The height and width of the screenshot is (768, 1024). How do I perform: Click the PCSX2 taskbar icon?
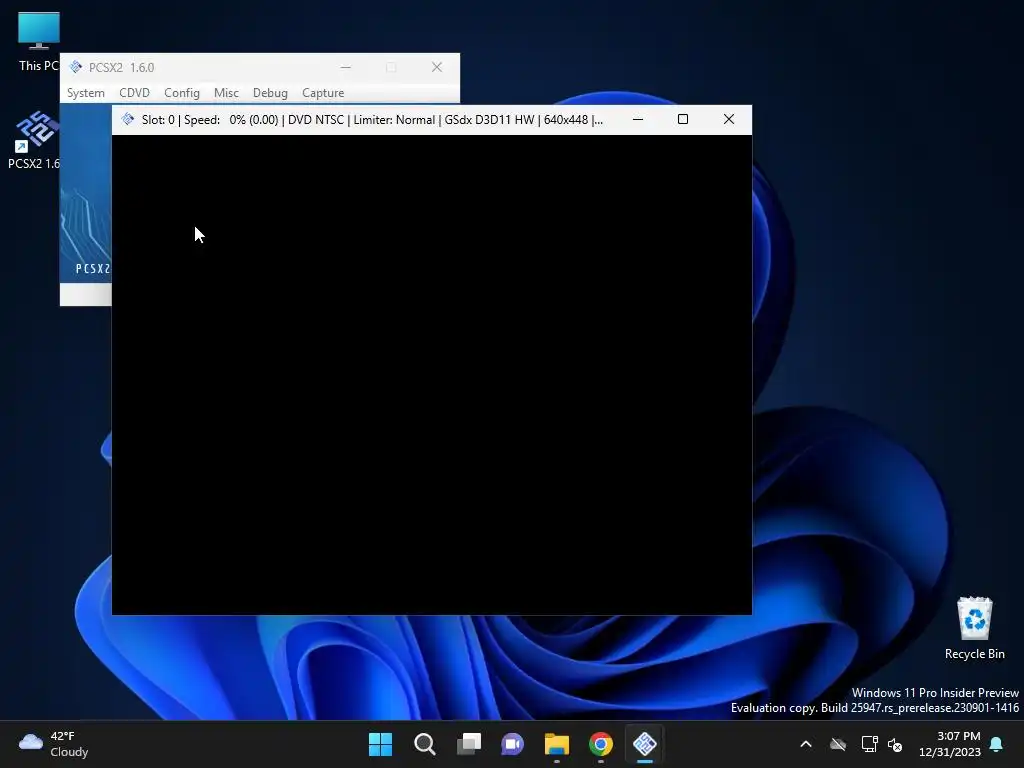pyautogui.click(x=645, y=744)
